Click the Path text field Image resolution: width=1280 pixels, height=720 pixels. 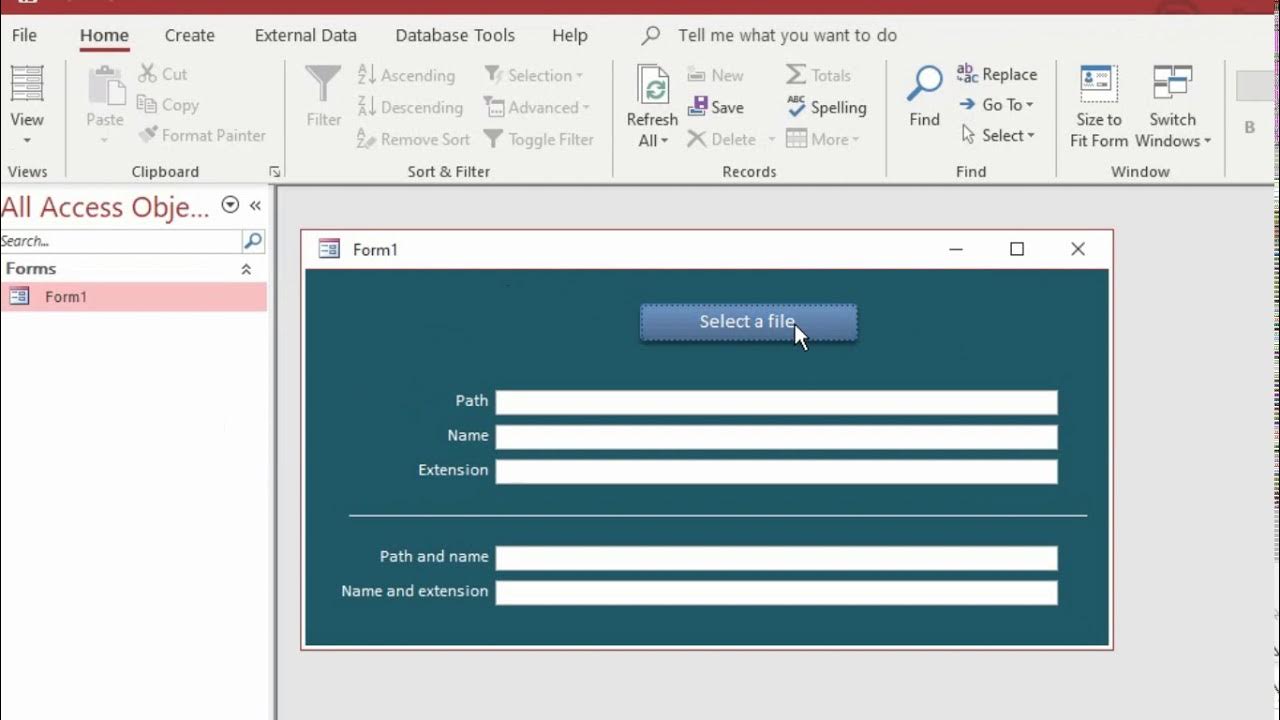click(x=776, y=402)
